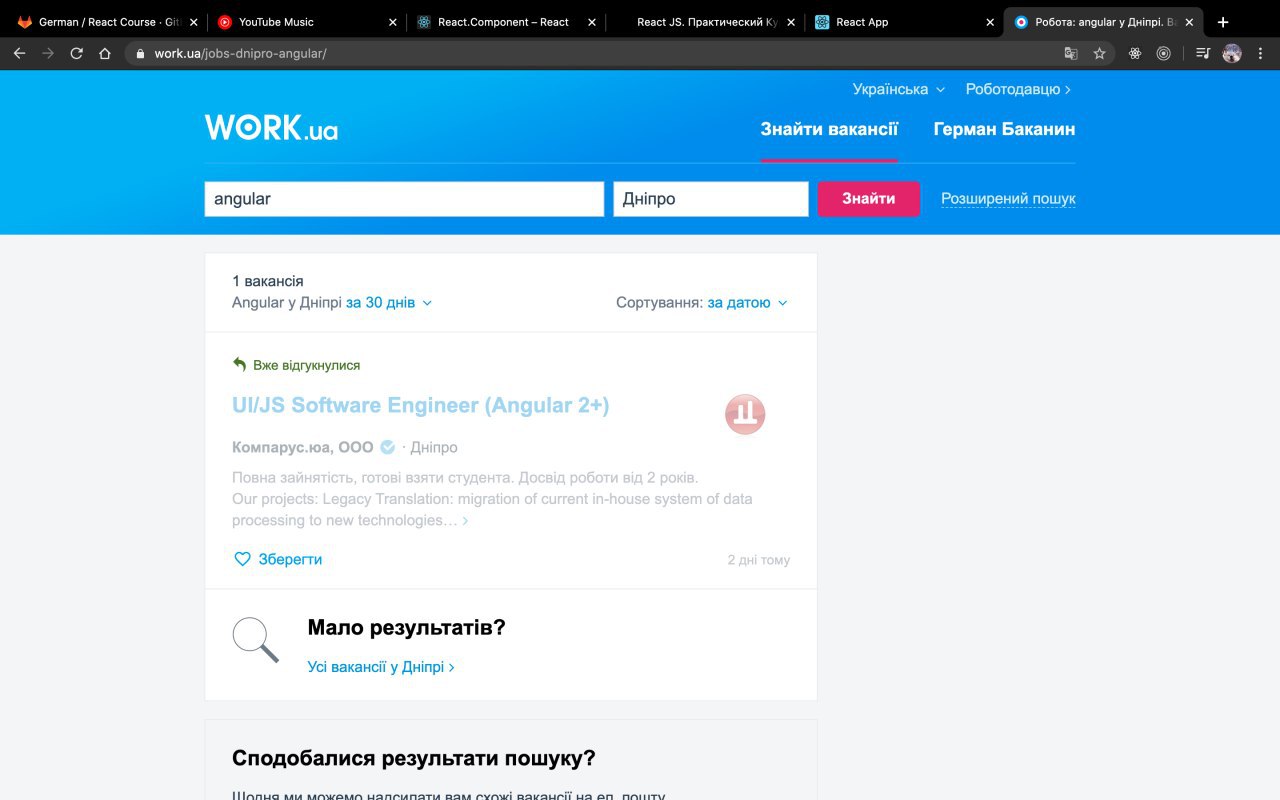Open Компарус.юа, ООО company page
Image resolution: width=1280 pixels, height=800 pixels.
303,447
